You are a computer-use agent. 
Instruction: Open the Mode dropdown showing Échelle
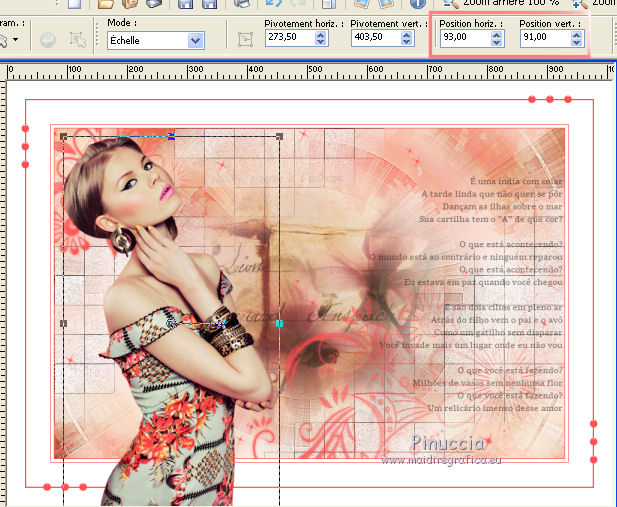click(155, 40)
